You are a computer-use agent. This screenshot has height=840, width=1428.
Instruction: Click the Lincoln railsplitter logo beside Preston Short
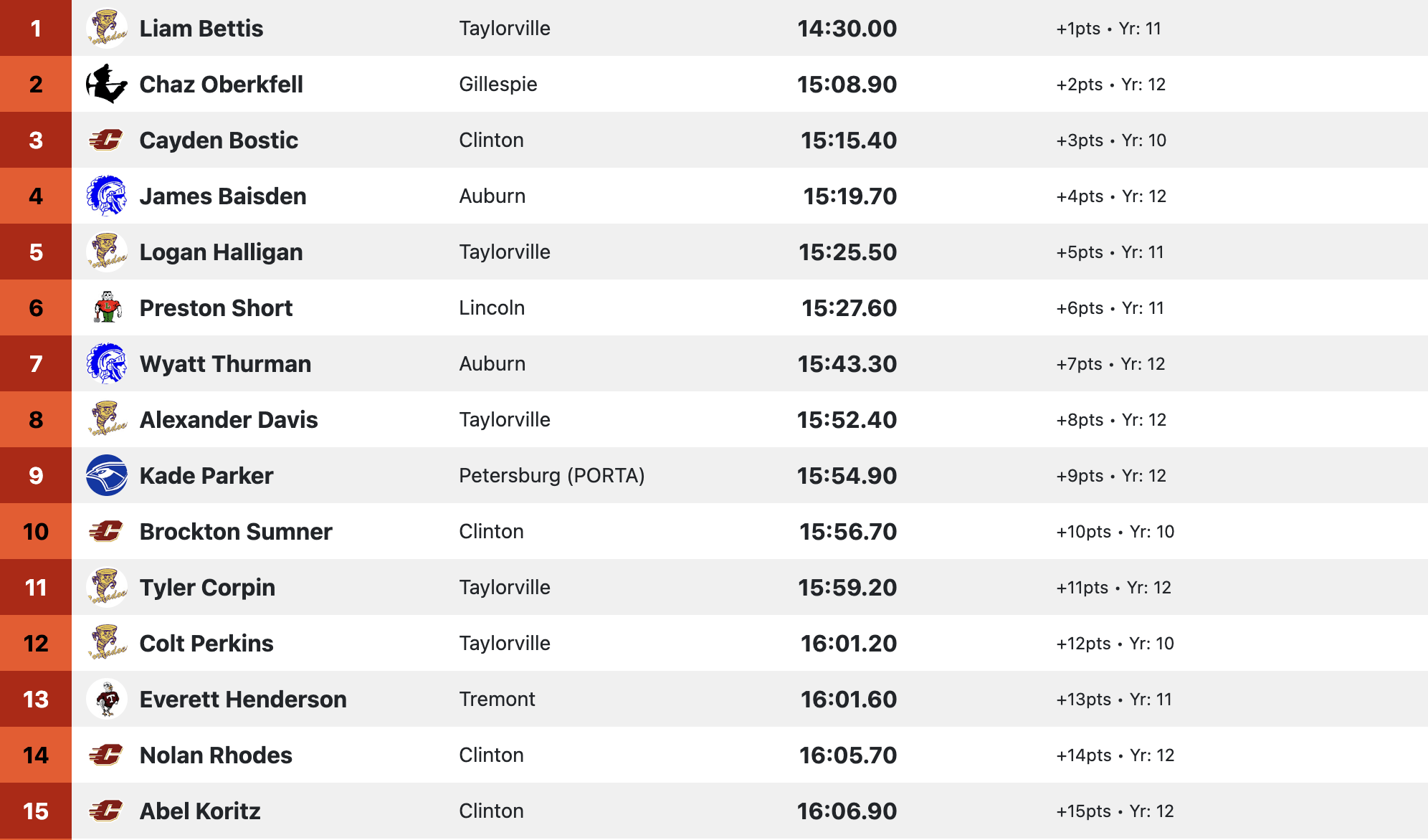[107, 307]
